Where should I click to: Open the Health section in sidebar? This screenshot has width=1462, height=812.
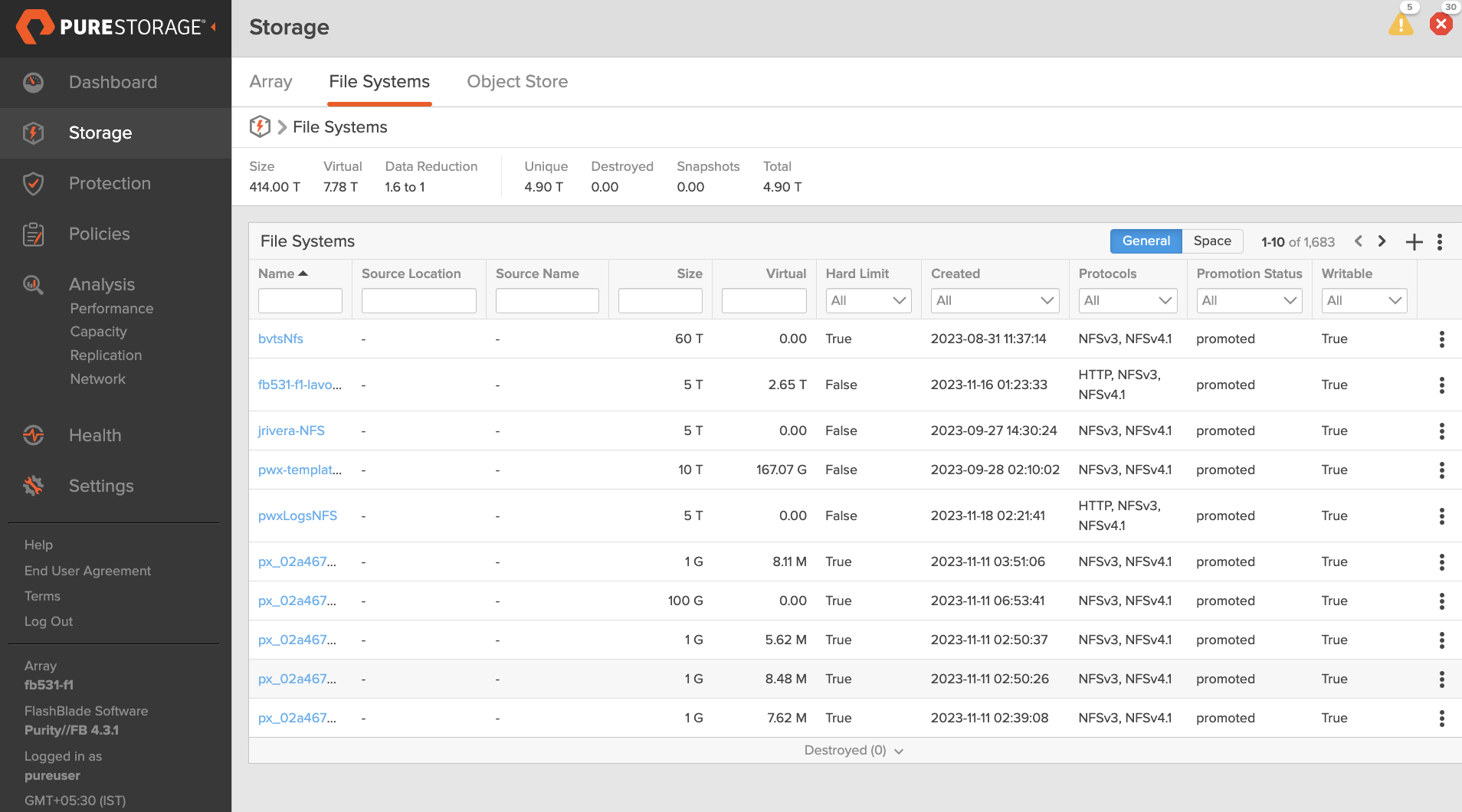(95, 435)
